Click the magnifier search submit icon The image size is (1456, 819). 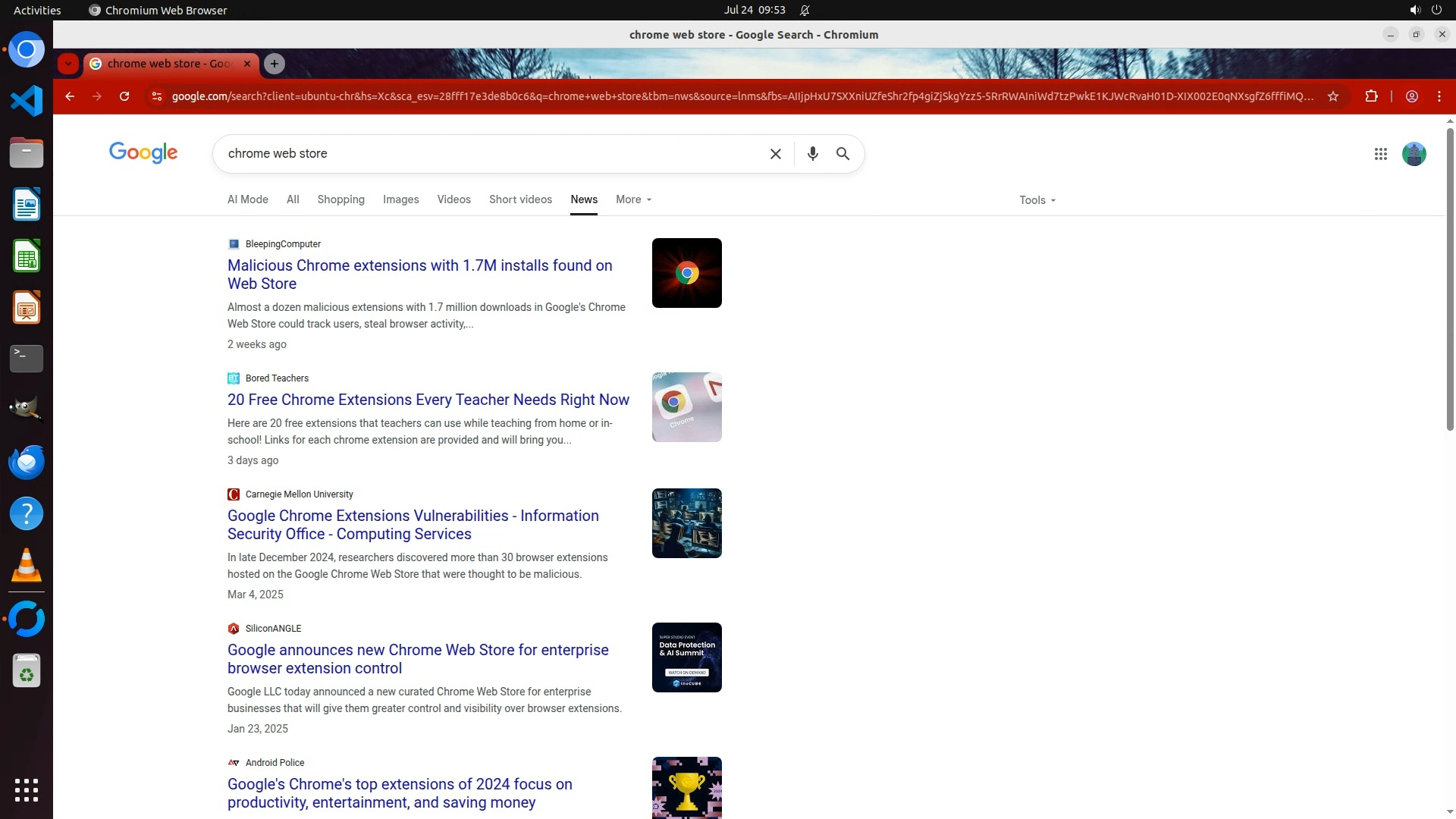click(843, 153)
